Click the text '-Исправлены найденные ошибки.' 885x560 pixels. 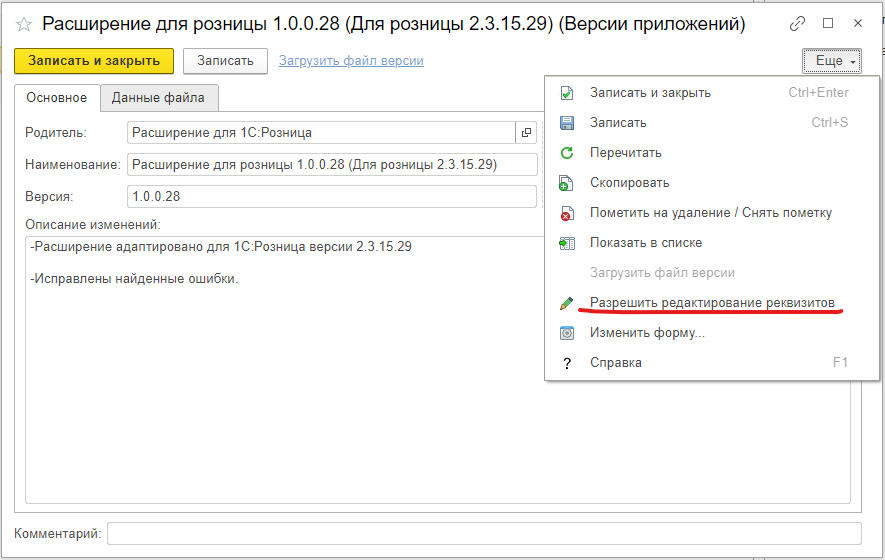[x=134, y=279]
